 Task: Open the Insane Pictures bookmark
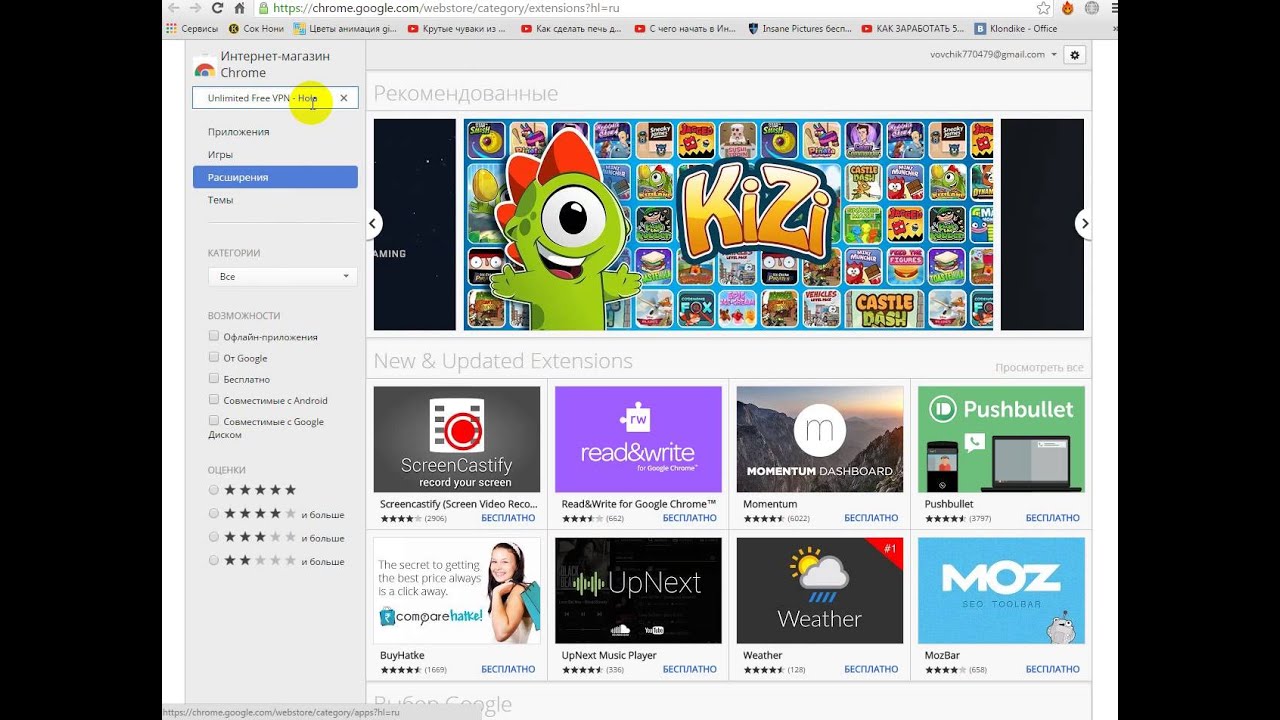(x=799, y=29)
